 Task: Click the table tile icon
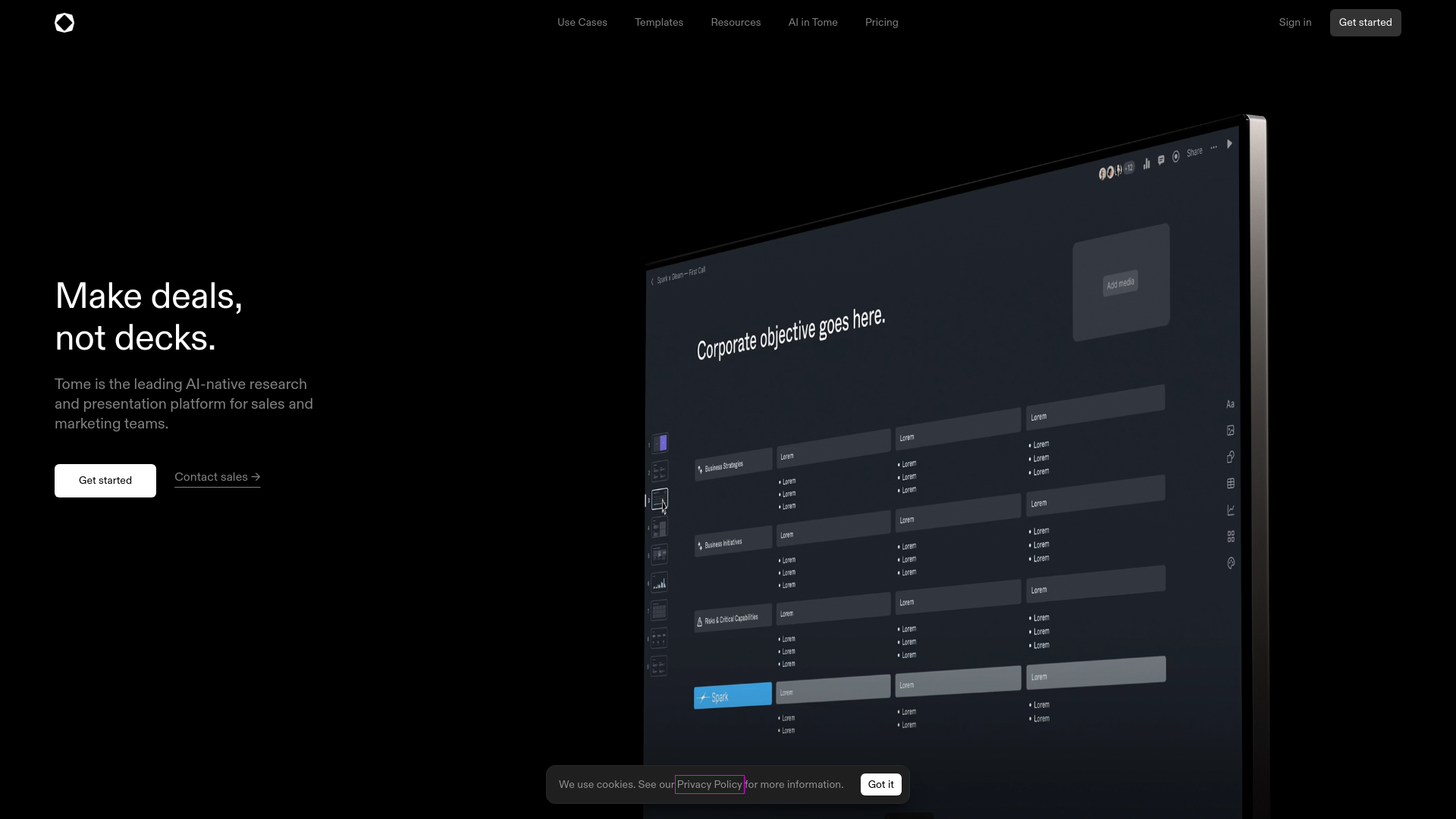click(1231, 484)
